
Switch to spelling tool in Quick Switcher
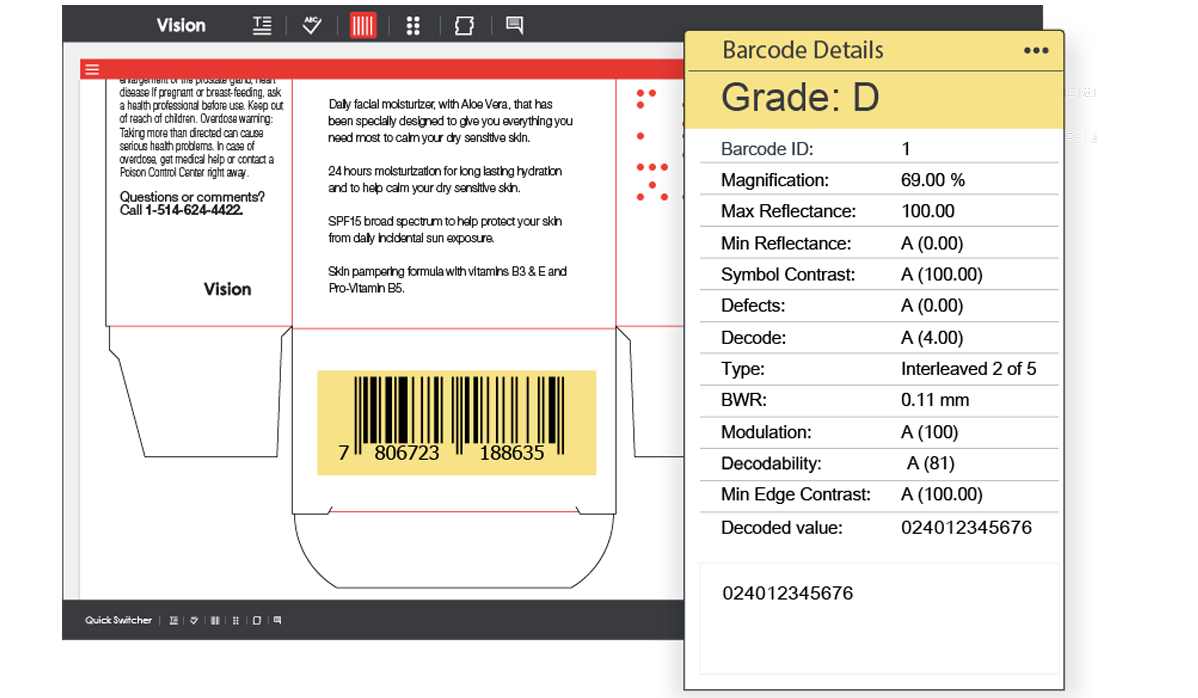[x=194, y=621]
